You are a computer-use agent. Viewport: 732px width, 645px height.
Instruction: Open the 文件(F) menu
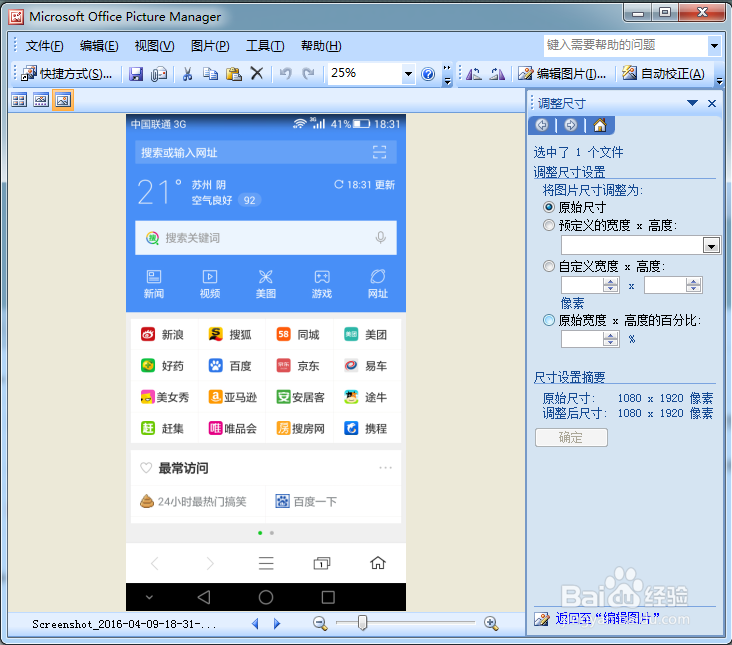pos(44,46)
